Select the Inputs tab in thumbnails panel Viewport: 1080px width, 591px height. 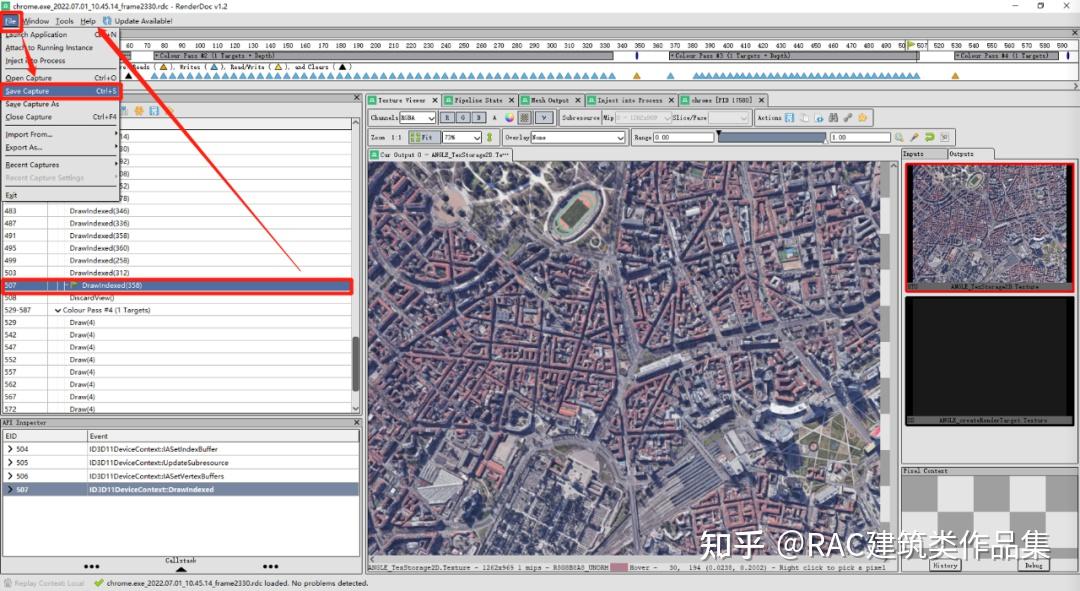(x=924, y=154)
